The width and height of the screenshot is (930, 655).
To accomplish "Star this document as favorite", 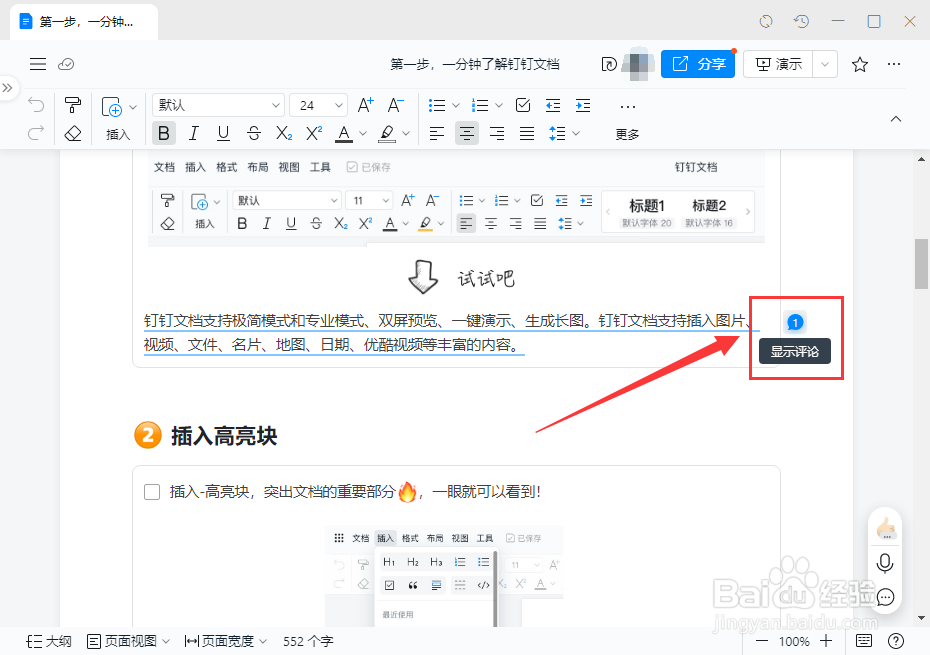I will click(859, 64).
